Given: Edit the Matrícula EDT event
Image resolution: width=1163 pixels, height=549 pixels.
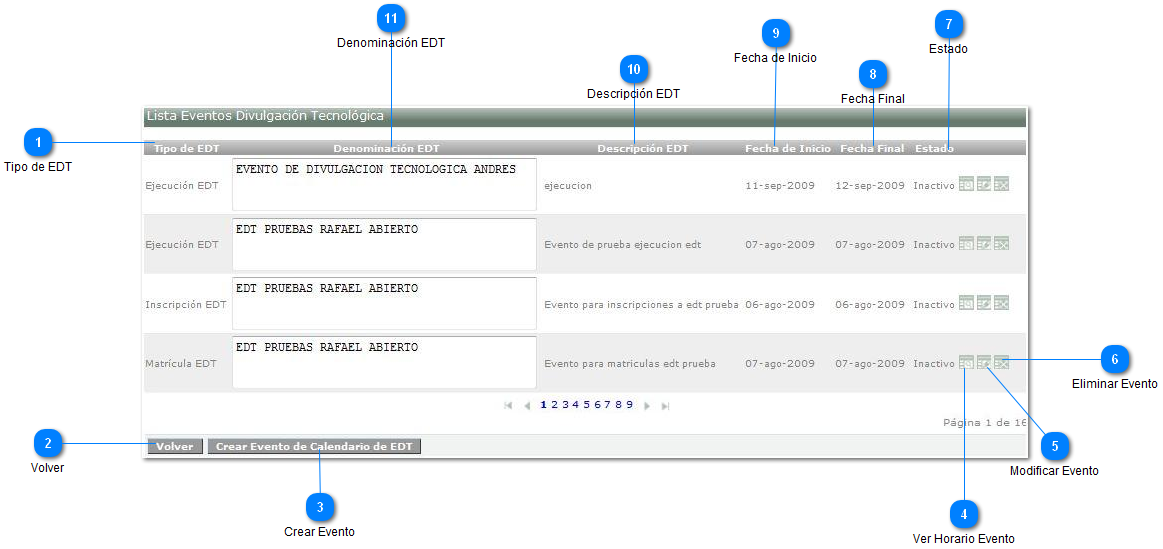Looking at the screenshot, I should tap(984, 363).
